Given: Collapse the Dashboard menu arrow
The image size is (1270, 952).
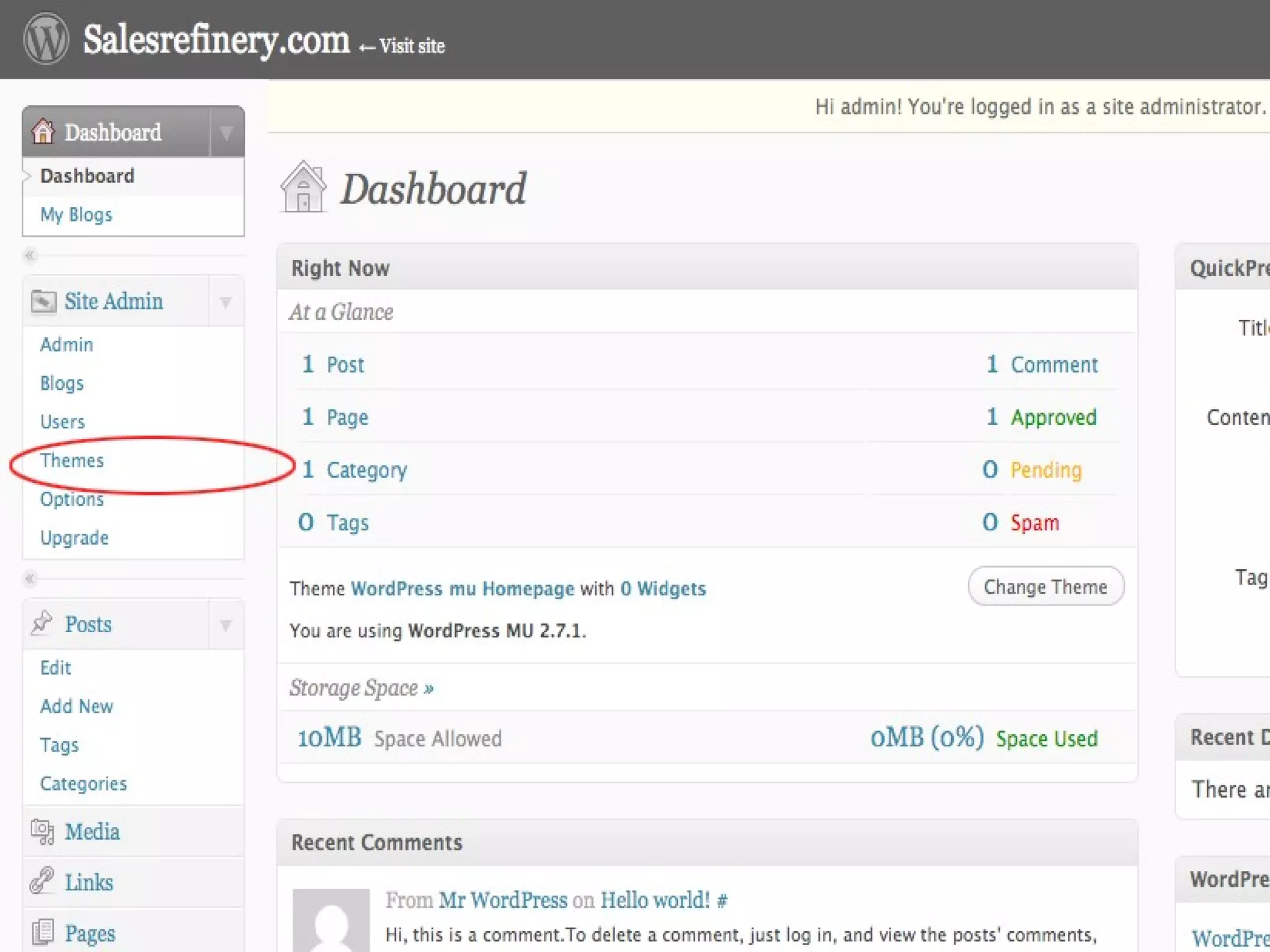Looking at the screenshot, I should [227, 132].
